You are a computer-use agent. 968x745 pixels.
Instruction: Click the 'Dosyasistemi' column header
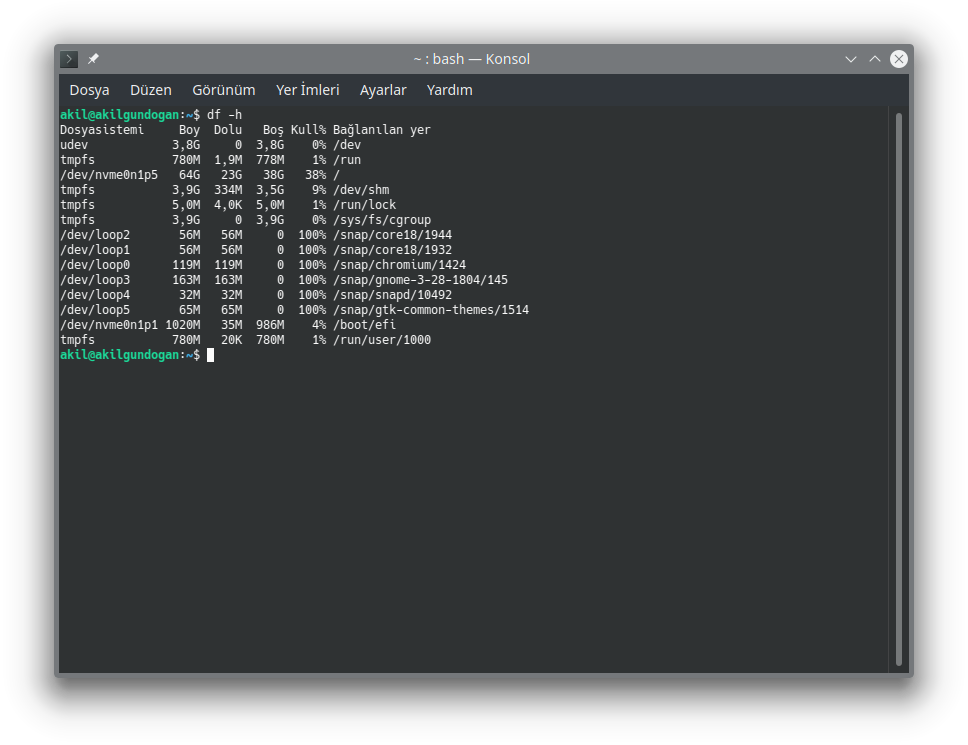pos(102,130)
